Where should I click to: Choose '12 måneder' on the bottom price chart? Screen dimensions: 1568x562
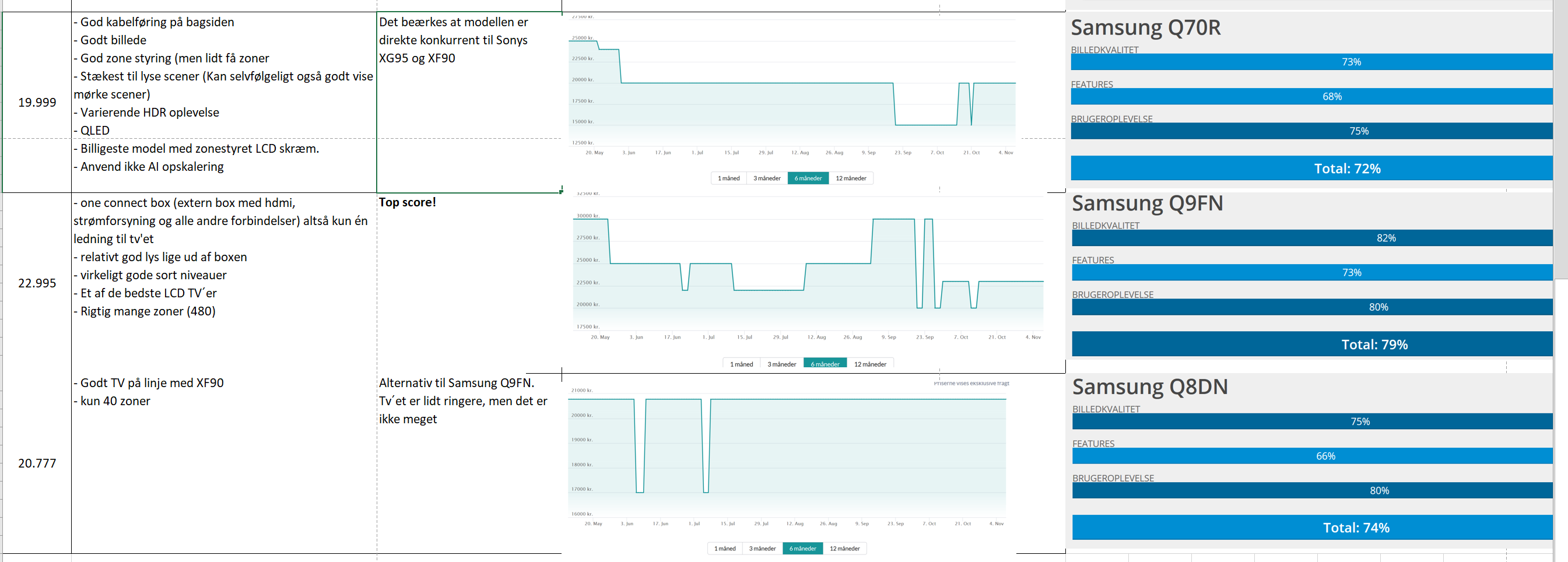click(x=844, y=549)
